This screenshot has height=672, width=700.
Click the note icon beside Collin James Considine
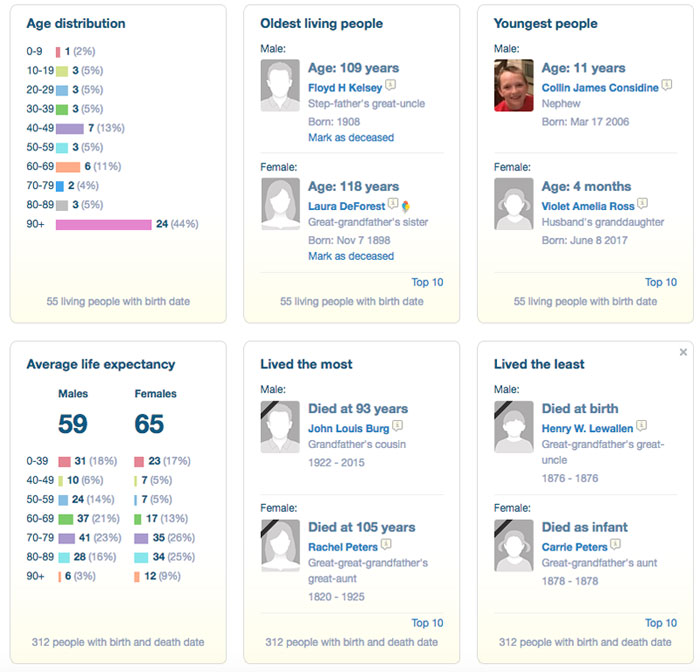(x=667, y=84)
